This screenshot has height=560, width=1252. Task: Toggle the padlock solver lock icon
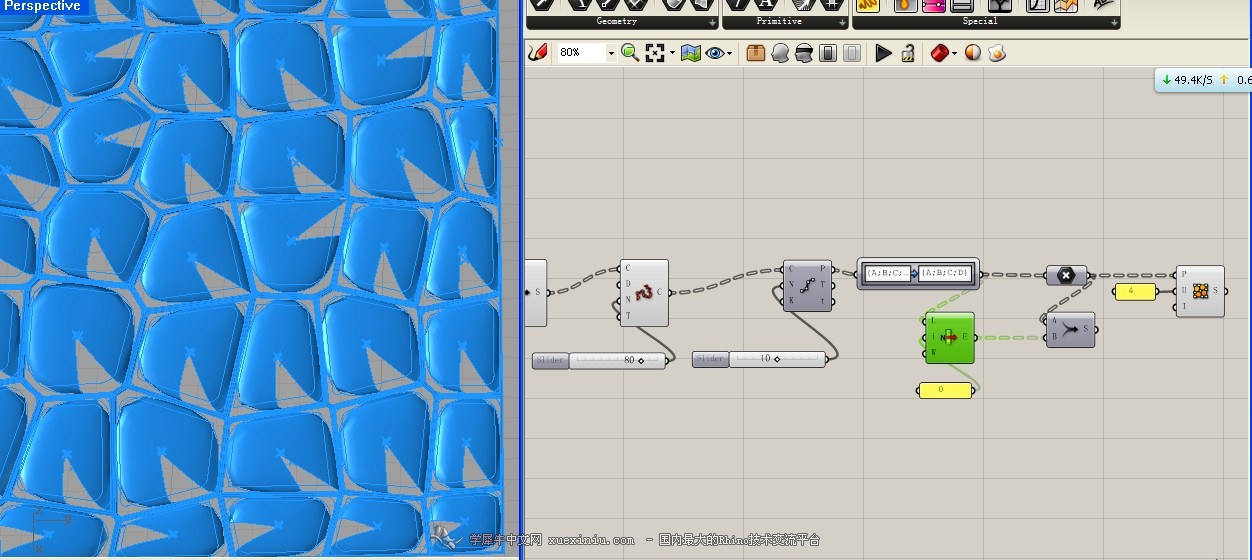tap(908, 52)
